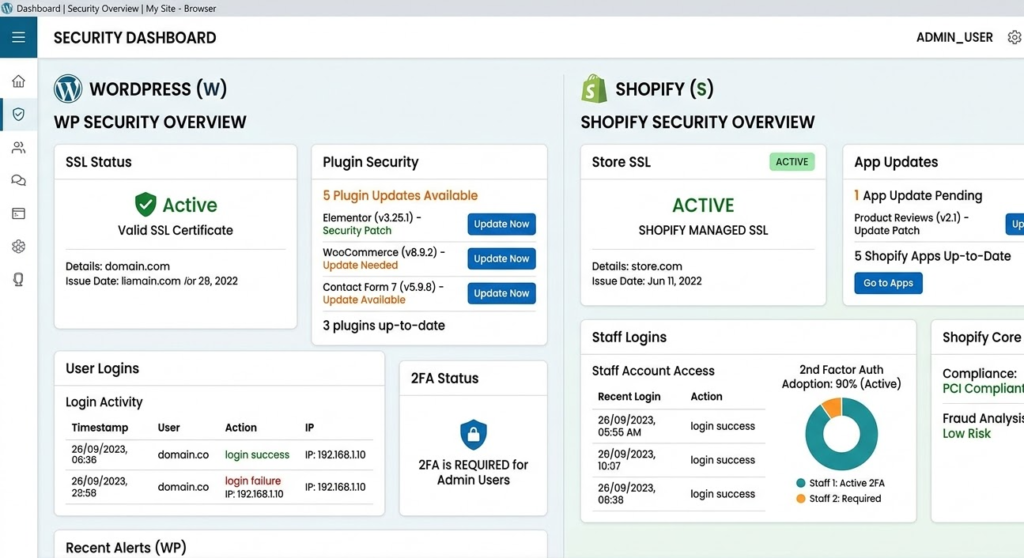Screen dimensions: 1024x558
Task: Open the window panel icon in the sidebar
Action: point(18,214)
